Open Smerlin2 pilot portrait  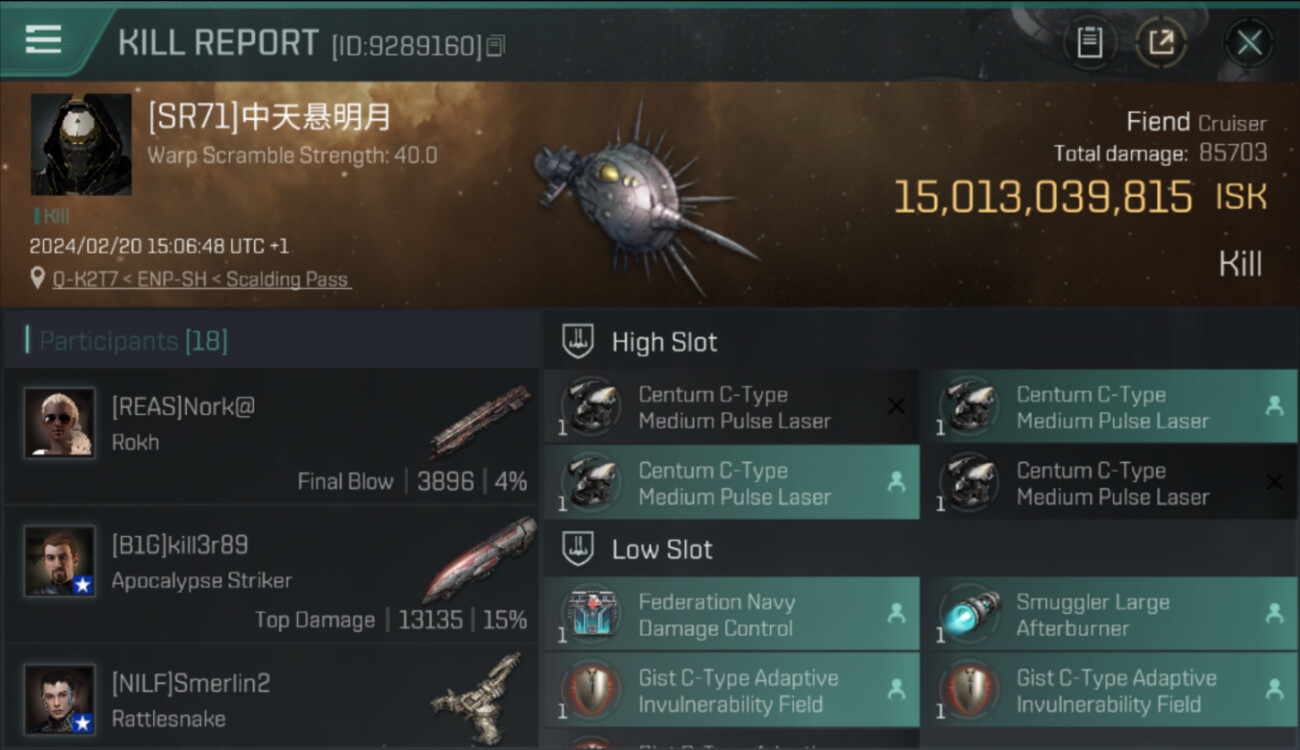click(60, 699)
